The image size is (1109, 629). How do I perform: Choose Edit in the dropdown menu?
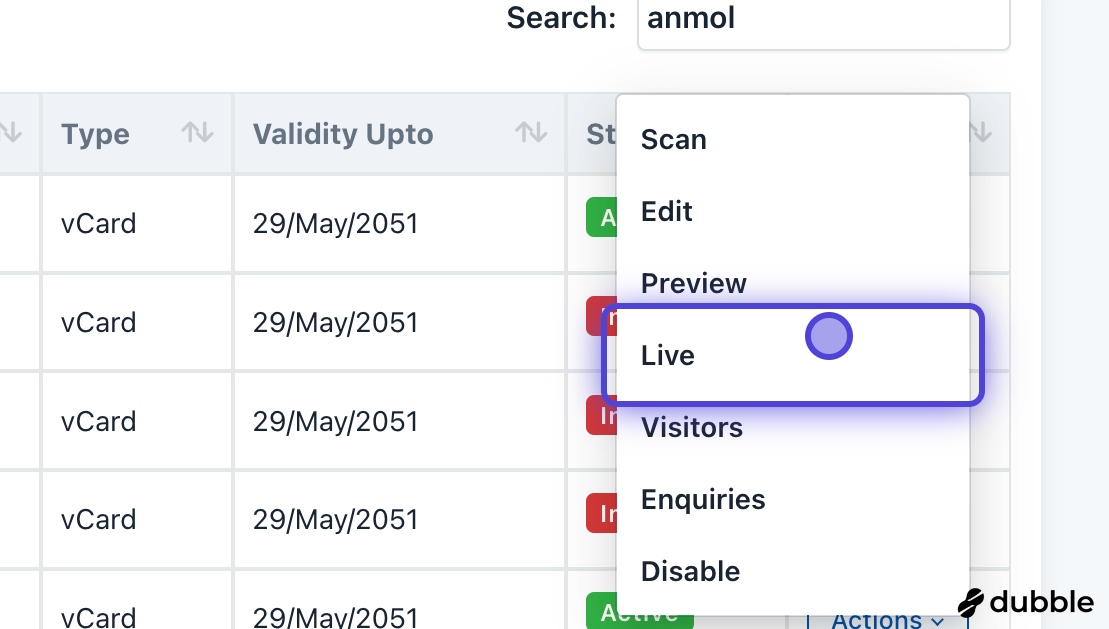point(667,212)
